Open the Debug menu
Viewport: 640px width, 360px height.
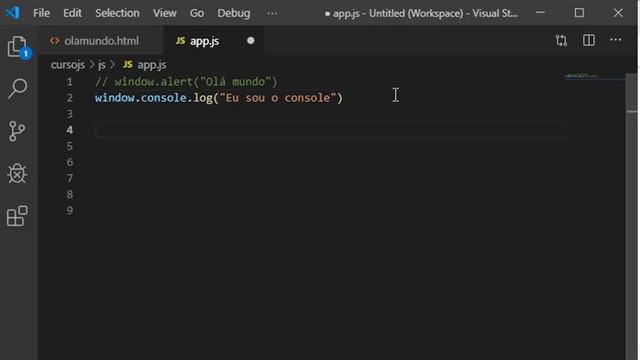click(x=233, y=13)
